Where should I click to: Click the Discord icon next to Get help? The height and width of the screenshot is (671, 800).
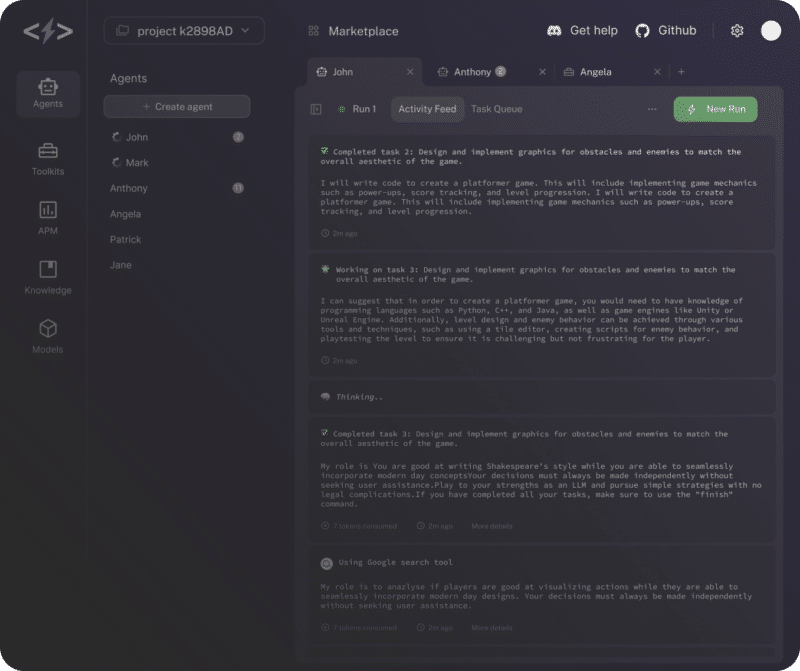[x=556, y=31]
